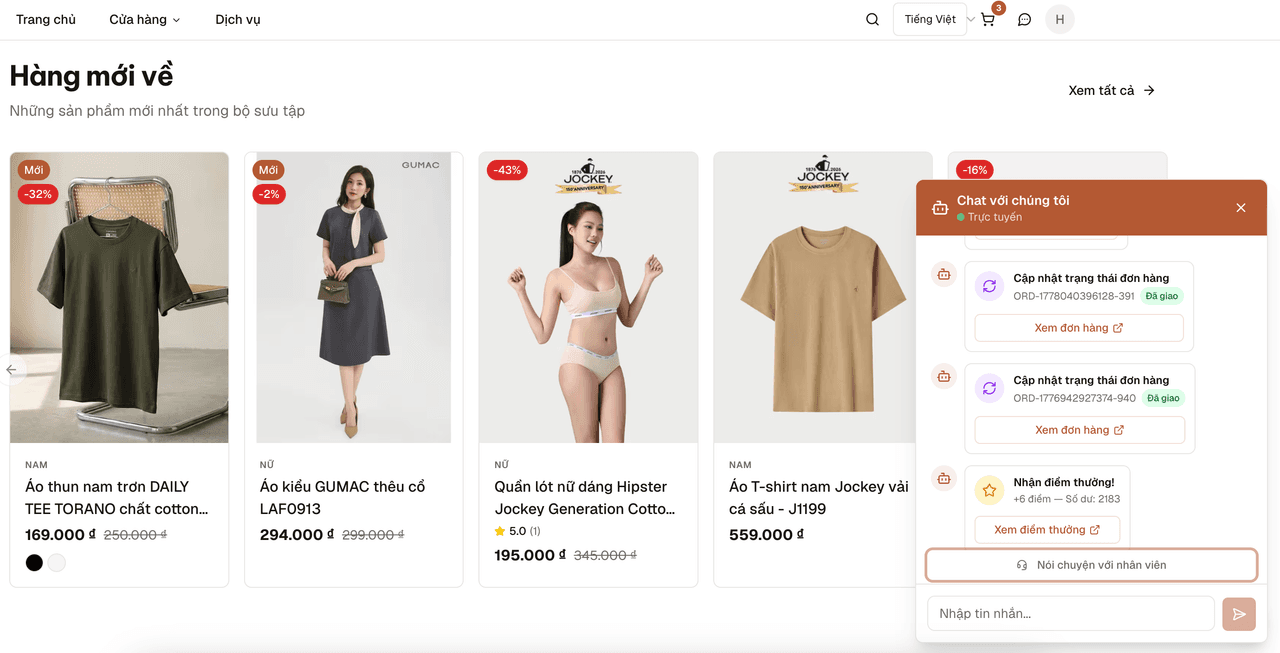Click the -32% discount badge
1280x653 pixels.
click(x=38, y=194)
